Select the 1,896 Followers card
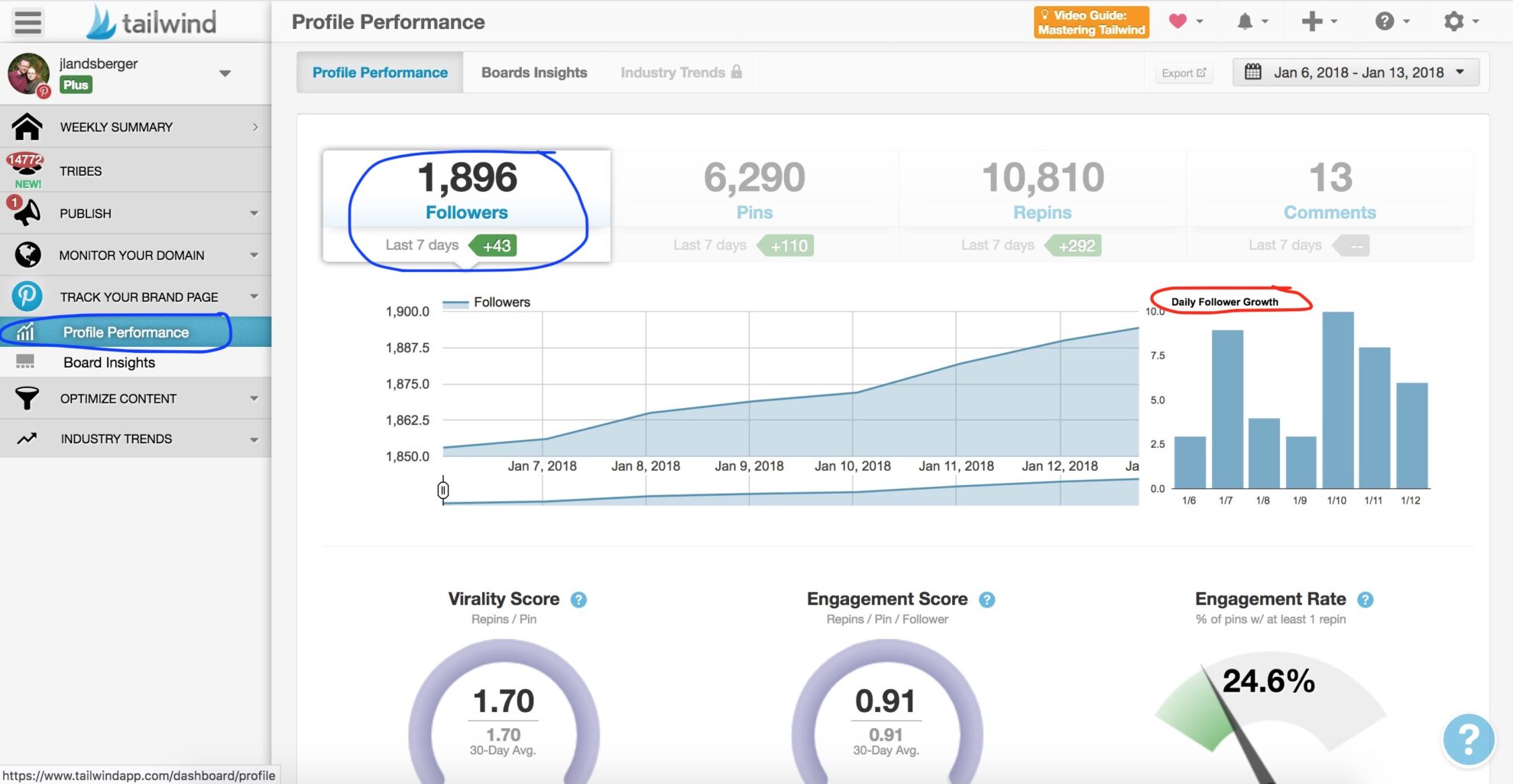Image resolution: width=1513 pixels, height=784 pixels. [x=466, y=206]
